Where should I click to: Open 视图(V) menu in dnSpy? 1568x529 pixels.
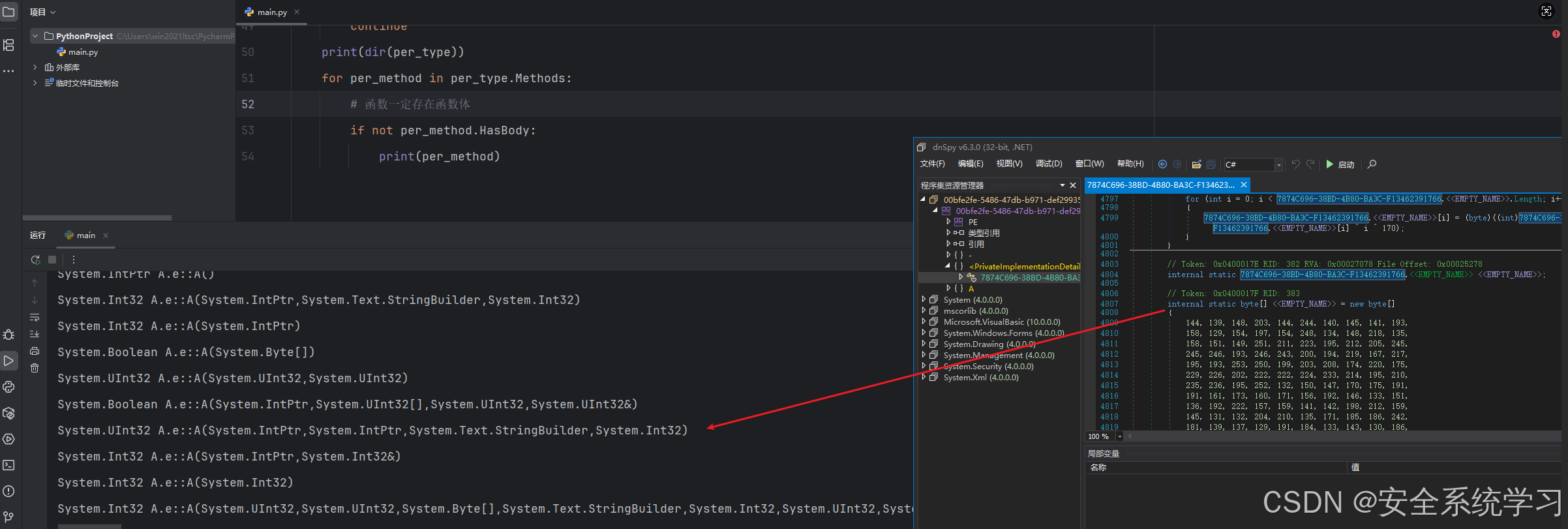point(1009,164)
